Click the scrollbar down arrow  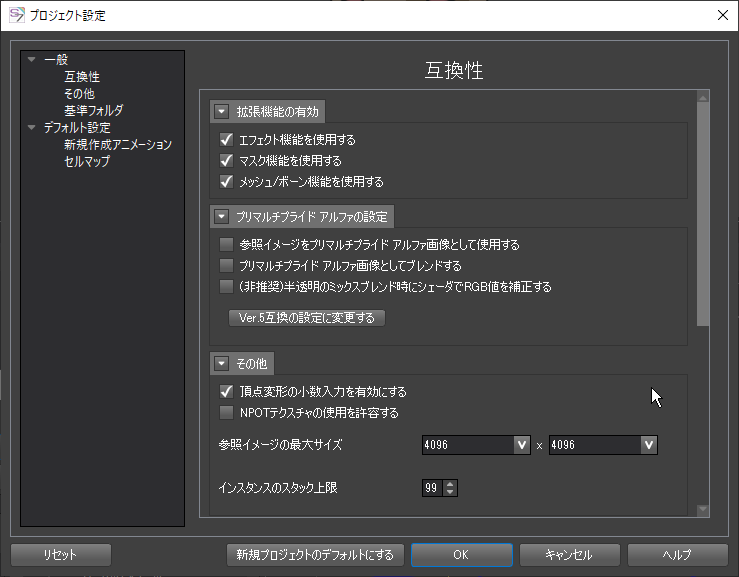pyautogui.click(x=703, y=509)
